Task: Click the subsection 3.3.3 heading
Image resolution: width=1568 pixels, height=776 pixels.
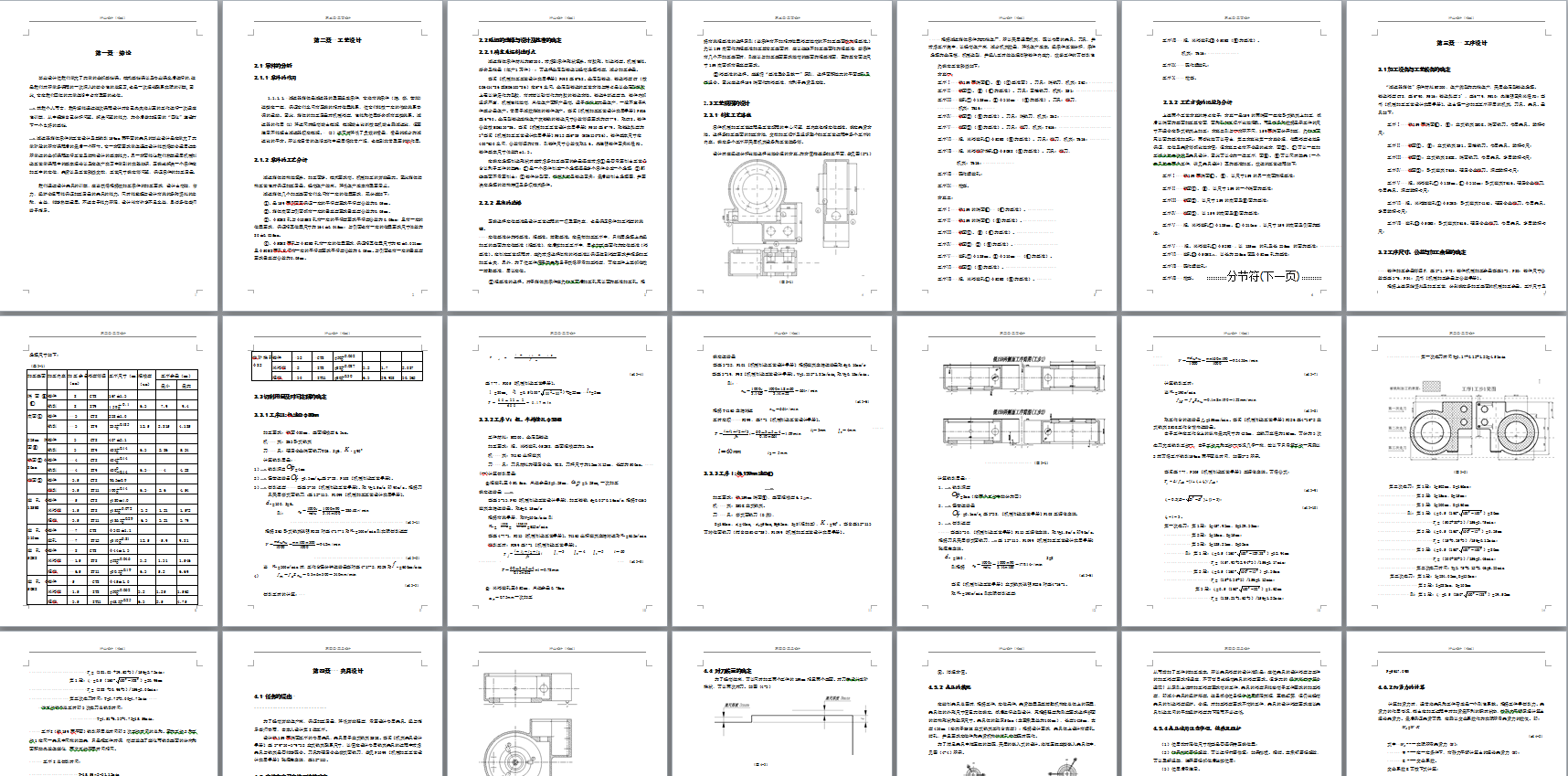Action: [738, 473]
